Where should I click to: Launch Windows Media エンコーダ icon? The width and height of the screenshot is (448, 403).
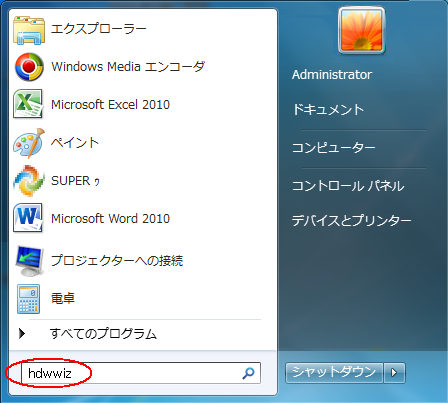(29, 67)
